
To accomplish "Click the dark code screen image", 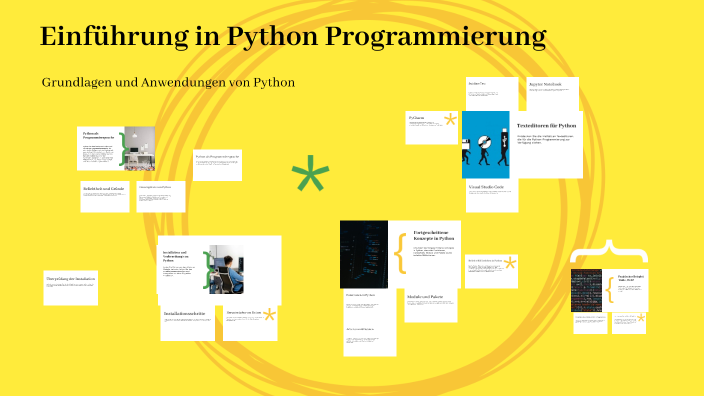I will 364,254.
